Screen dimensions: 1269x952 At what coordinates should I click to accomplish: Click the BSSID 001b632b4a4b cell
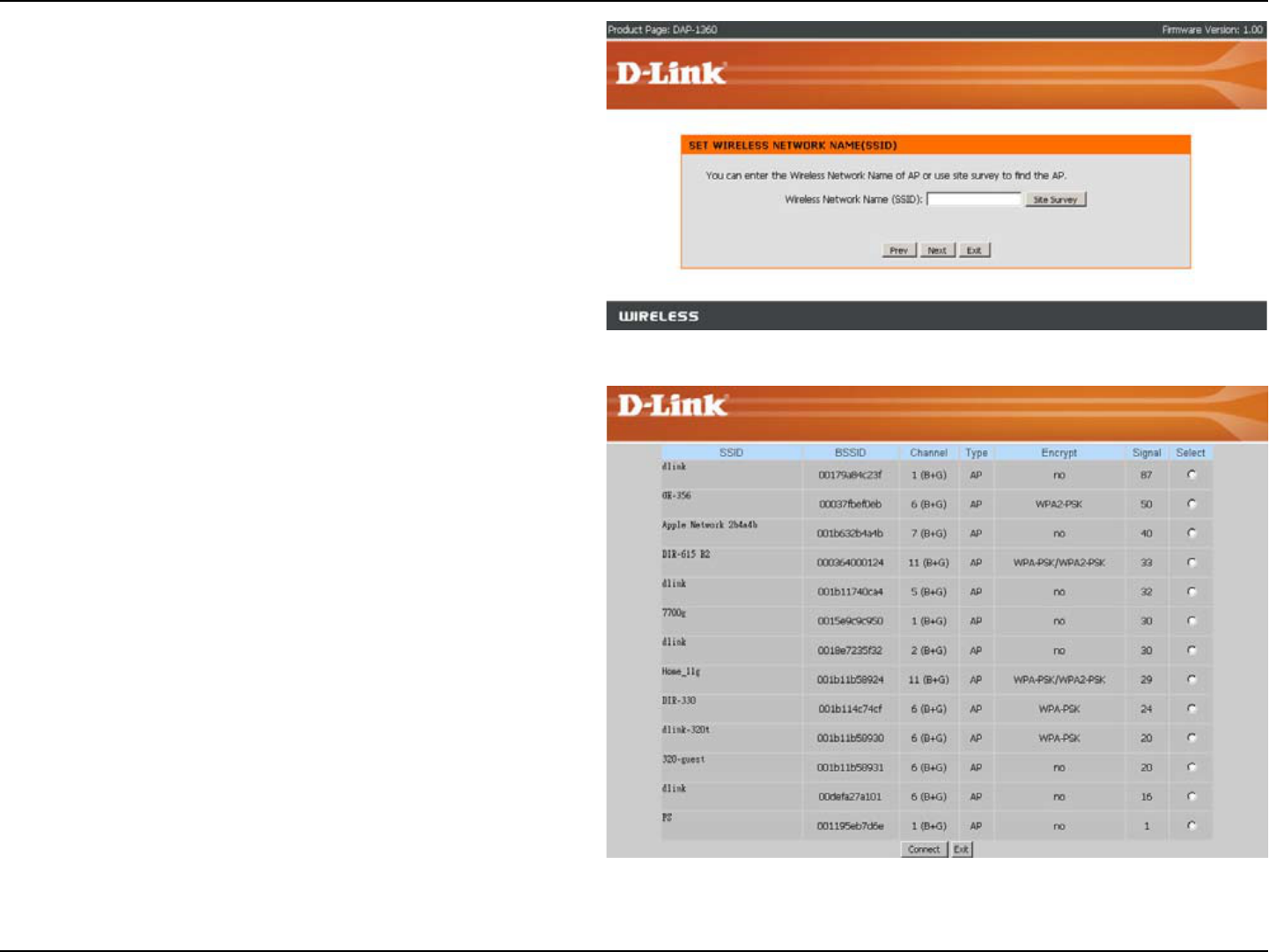pos(850,534)
